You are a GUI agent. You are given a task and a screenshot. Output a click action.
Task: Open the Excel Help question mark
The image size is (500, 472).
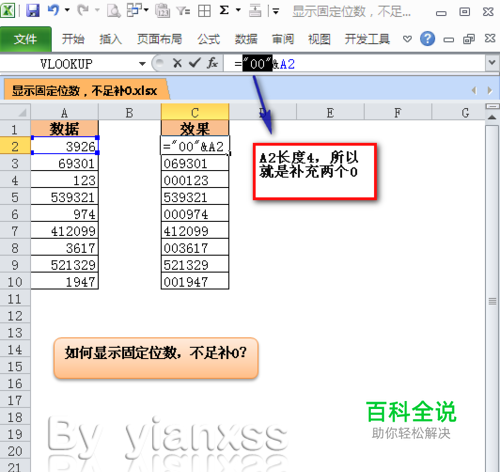click(x=427, y=39)
